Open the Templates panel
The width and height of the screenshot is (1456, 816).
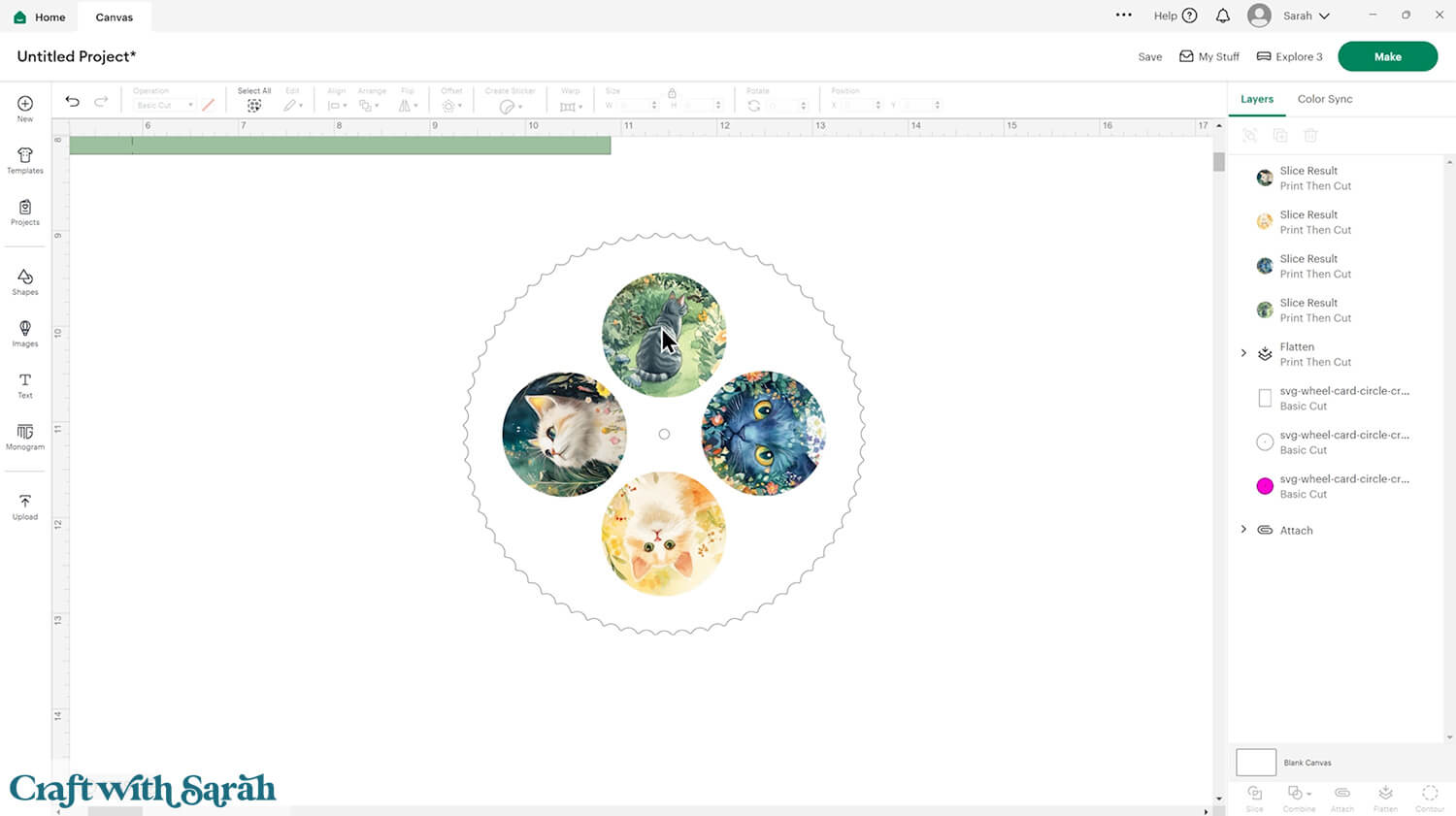(x=25, y=160)
